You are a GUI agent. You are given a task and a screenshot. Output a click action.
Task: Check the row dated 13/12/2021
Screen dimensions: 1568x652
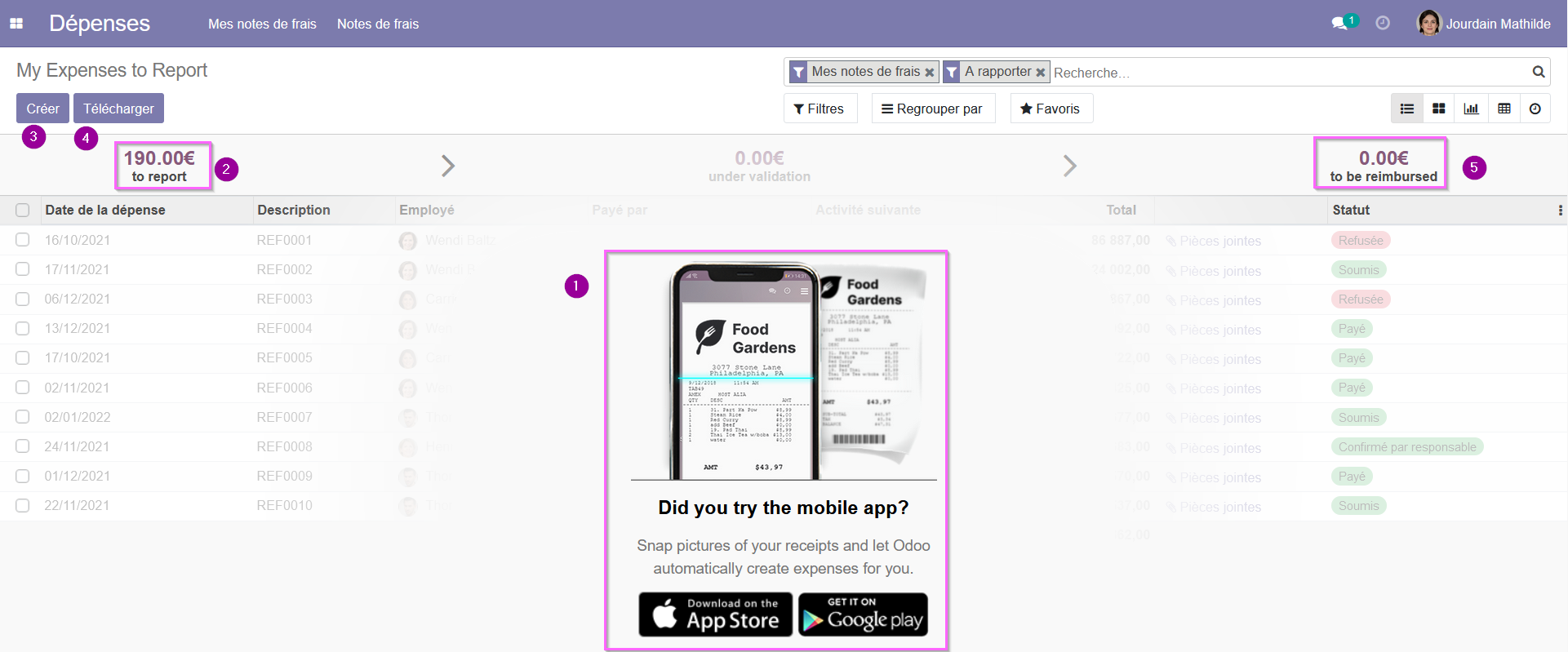(23, 328)
